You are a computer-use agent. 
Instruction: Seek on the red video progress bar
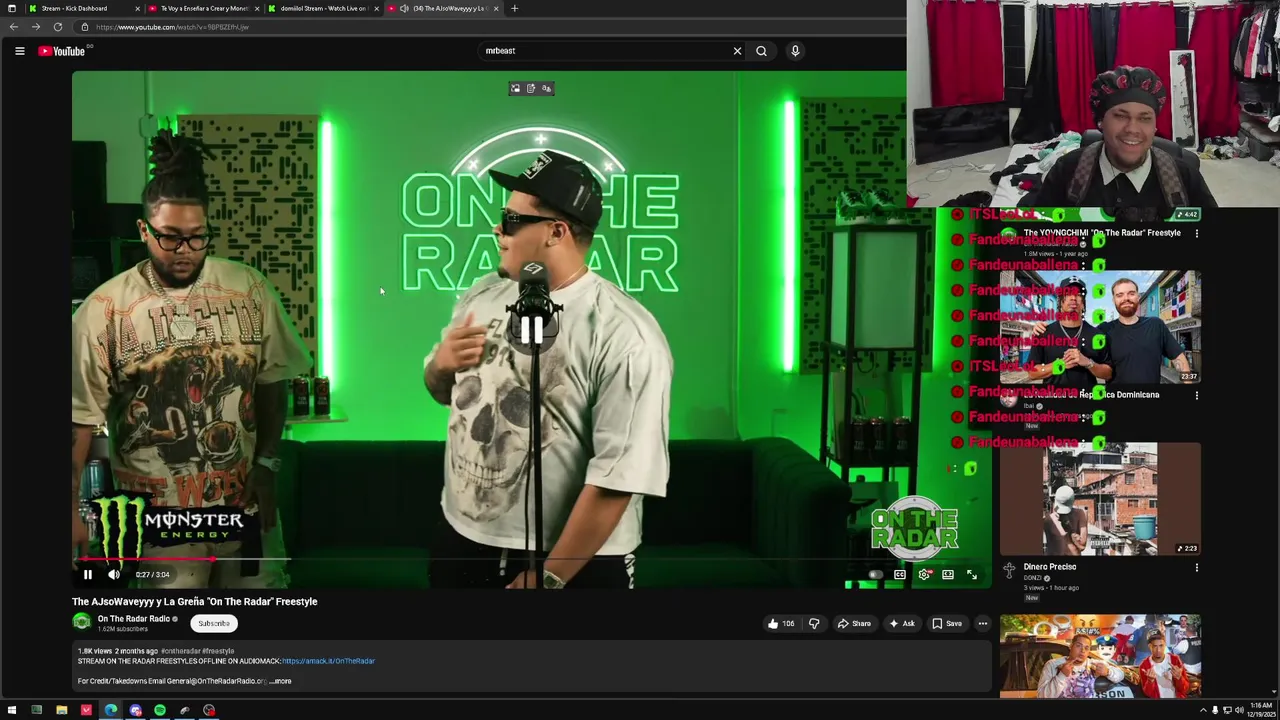tap(530, 560)
